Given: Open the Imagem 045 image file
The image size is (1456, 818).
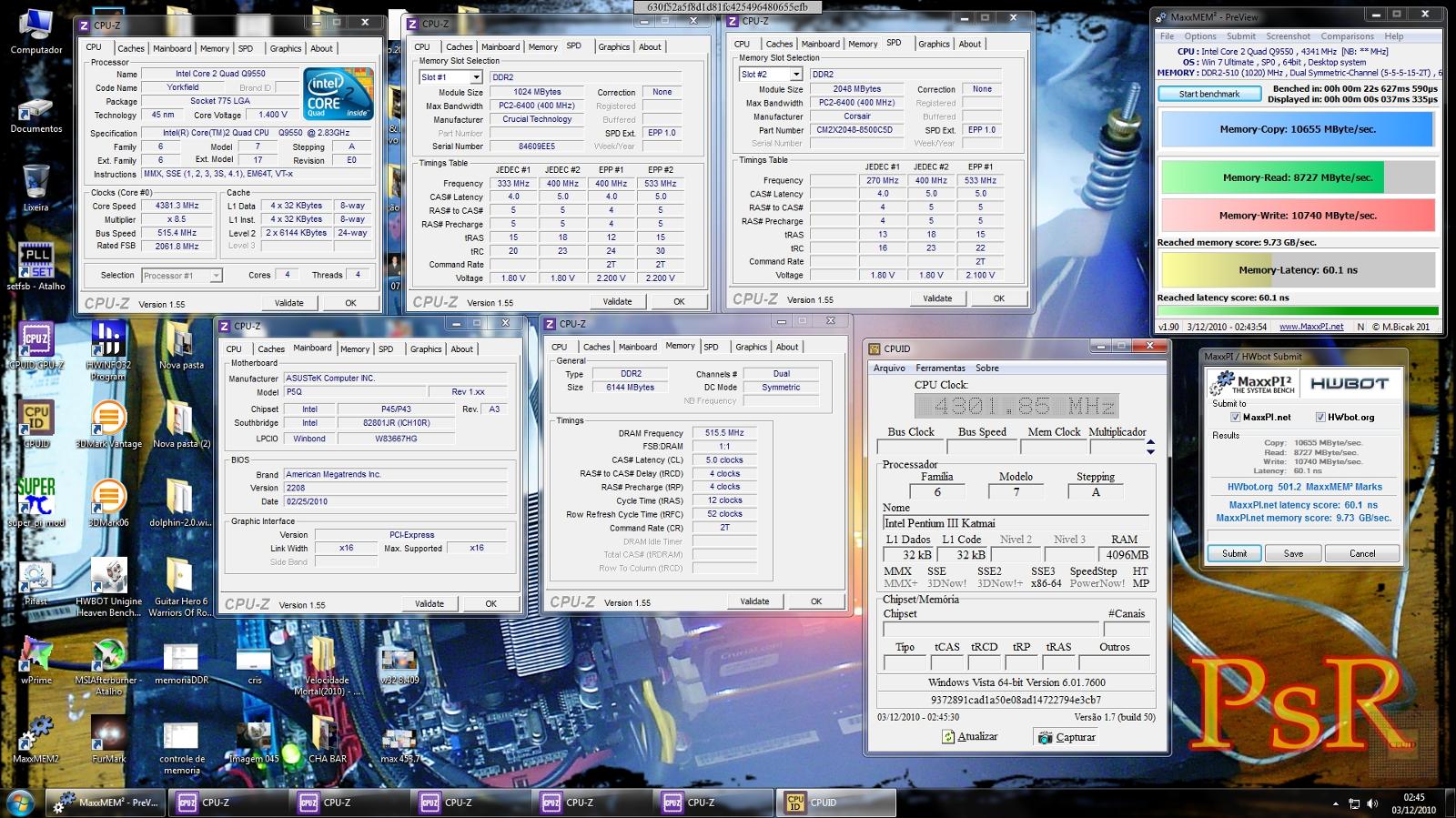Looking at the screenshot, I should click(254, 739).
